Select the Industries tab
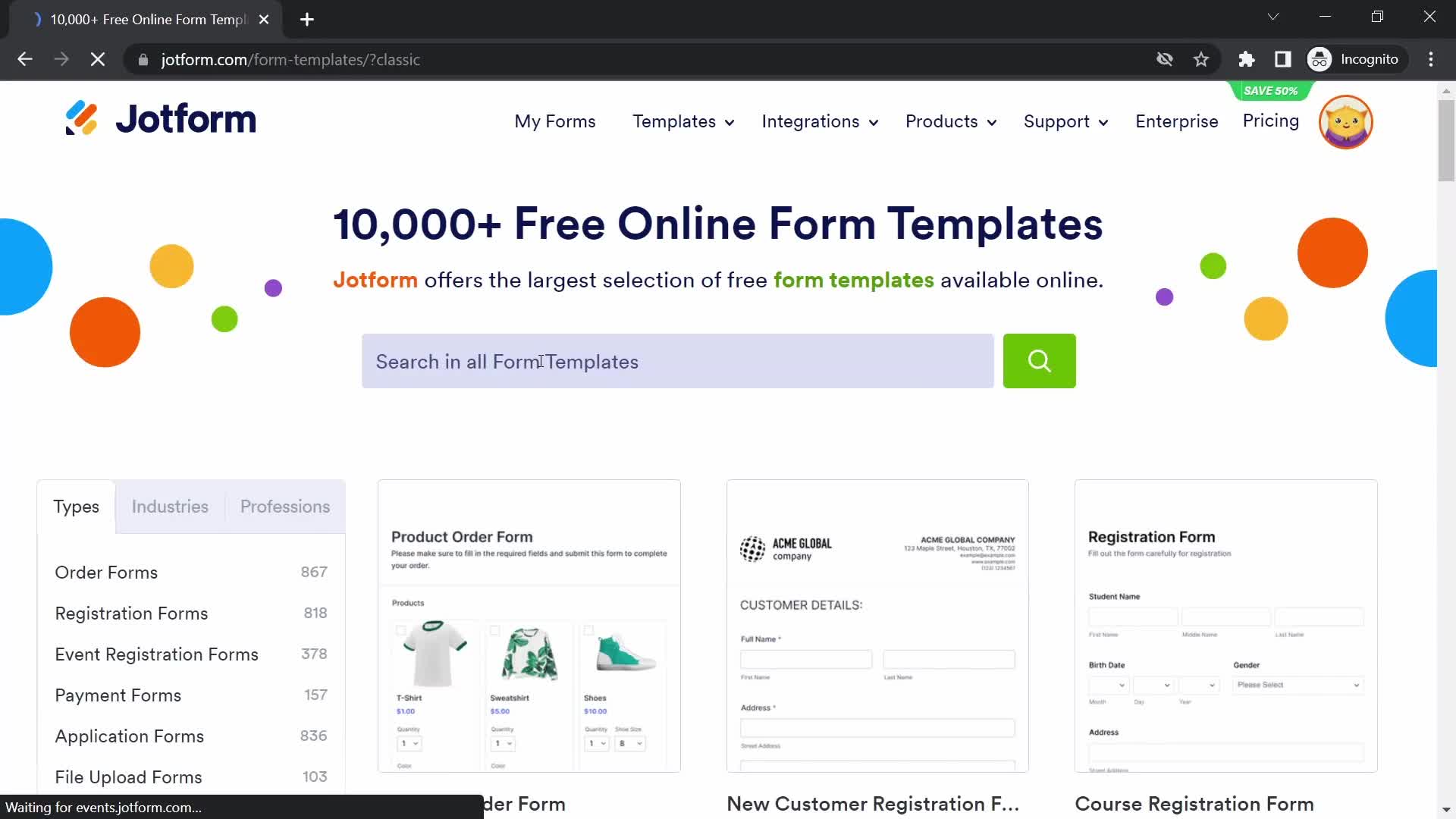This screenshot has height=819, width=1456. tap(169, 506)
